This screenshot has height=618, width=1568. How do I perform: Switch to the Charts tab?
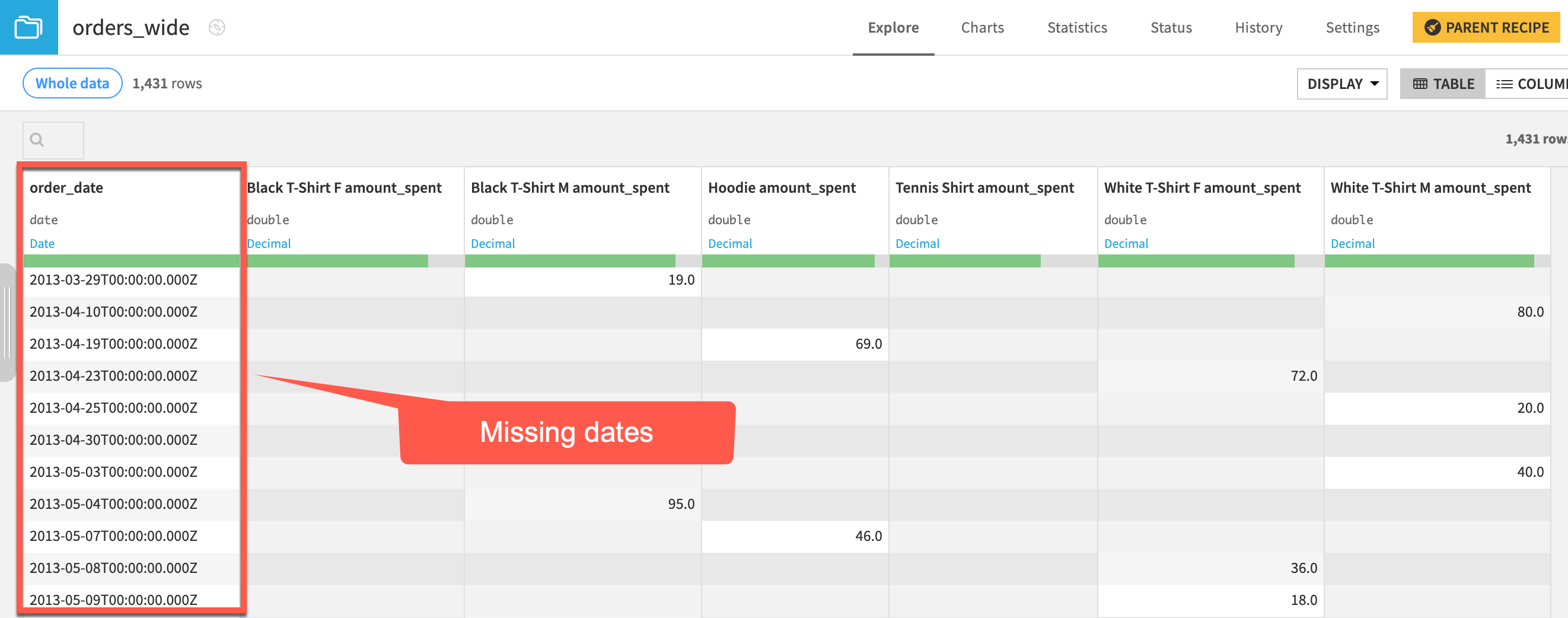[982, 27]
